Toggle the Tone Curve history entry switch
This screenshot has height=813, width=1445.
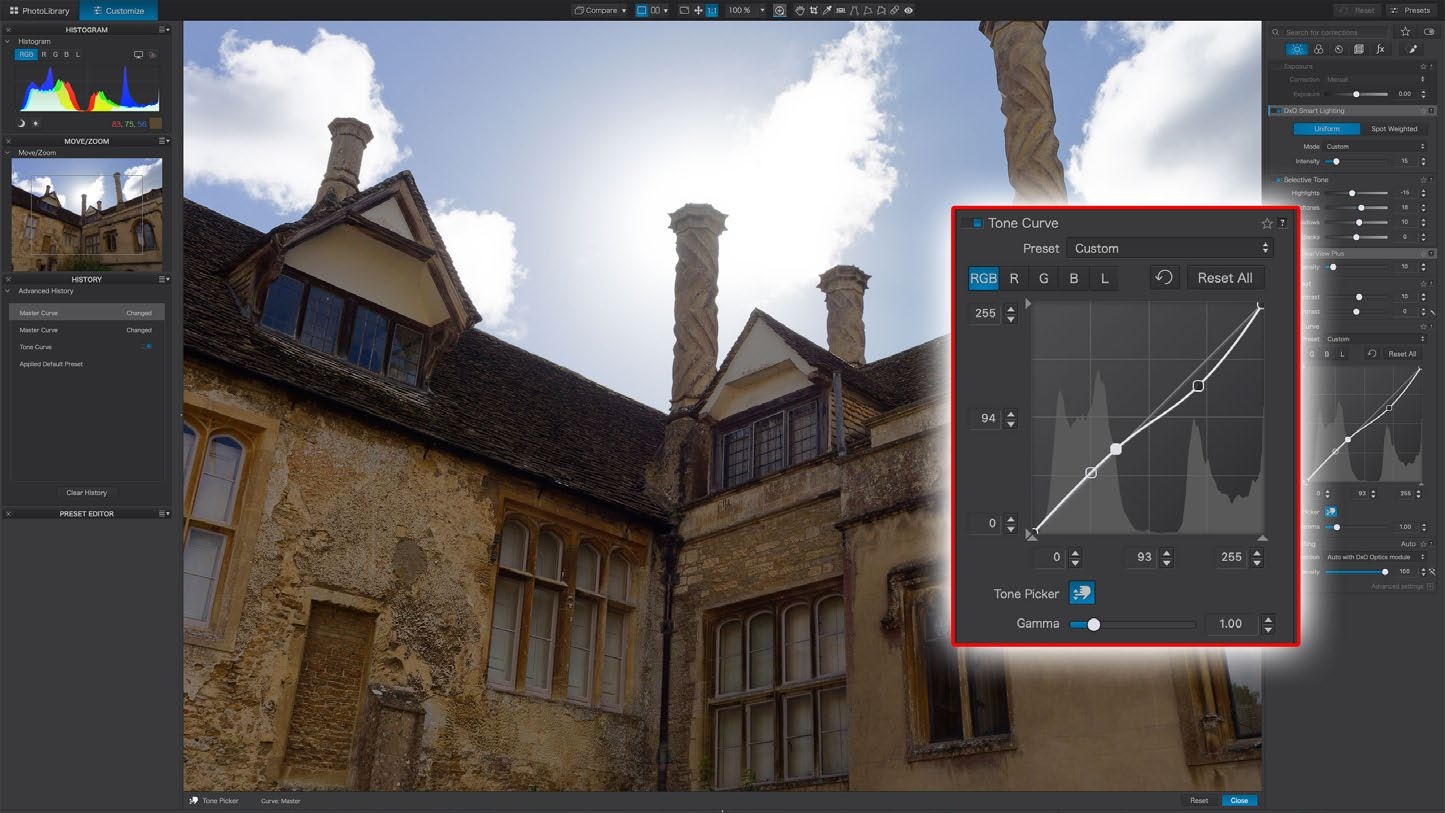click(x=146, y=347)
